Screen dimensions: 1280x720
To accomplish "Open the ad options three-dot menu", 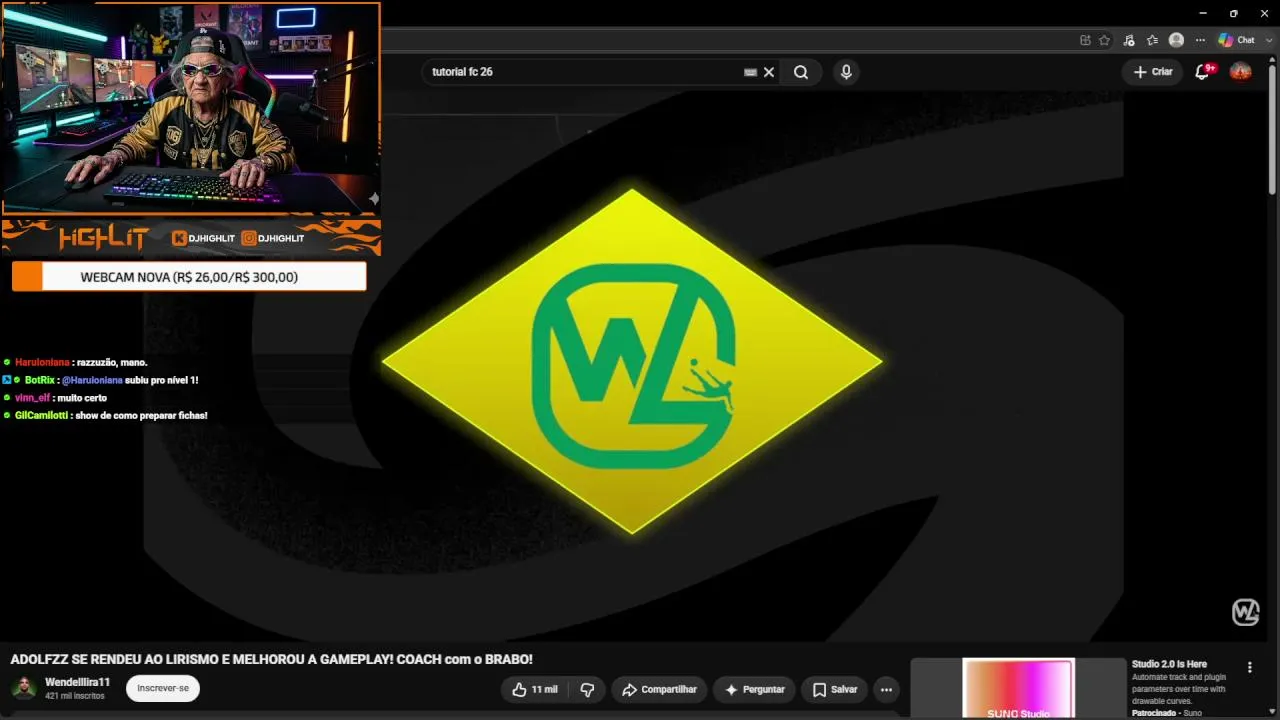I will [x=1249, y=667].
